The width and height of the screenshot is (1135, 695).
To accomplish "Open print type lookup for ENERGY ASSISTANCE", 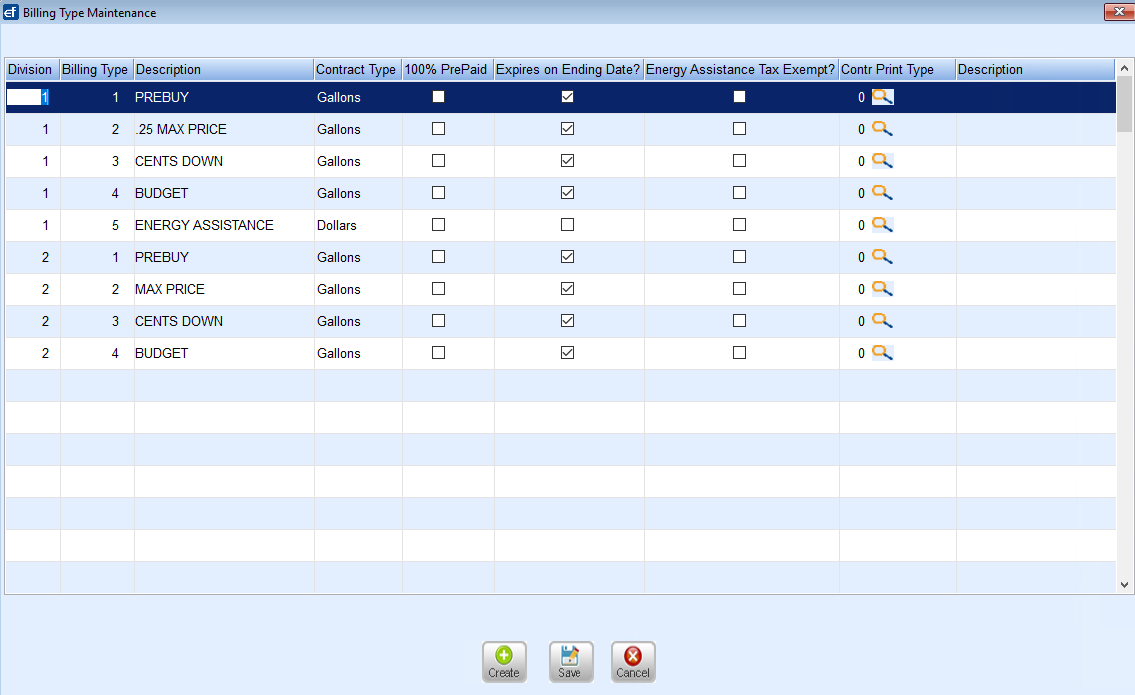I will coord(882,224).
